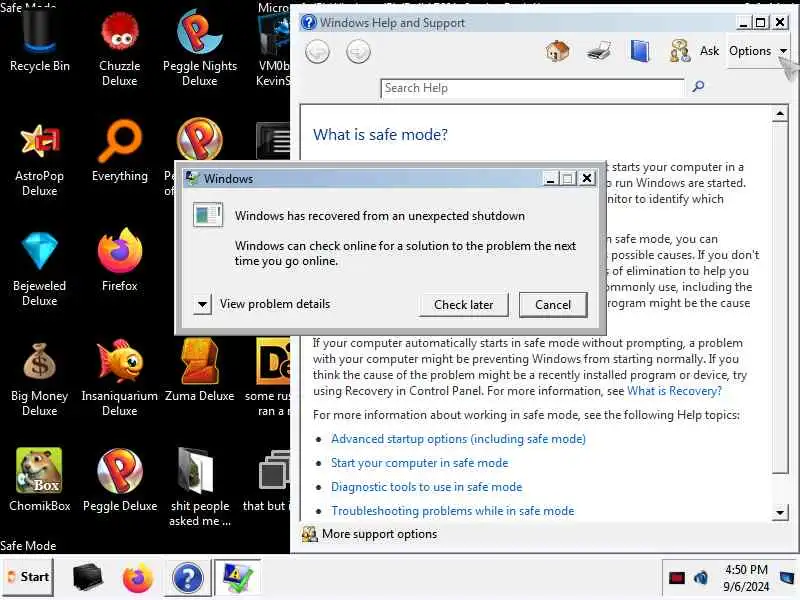Maximize the Windows Help and Support window

761,22
